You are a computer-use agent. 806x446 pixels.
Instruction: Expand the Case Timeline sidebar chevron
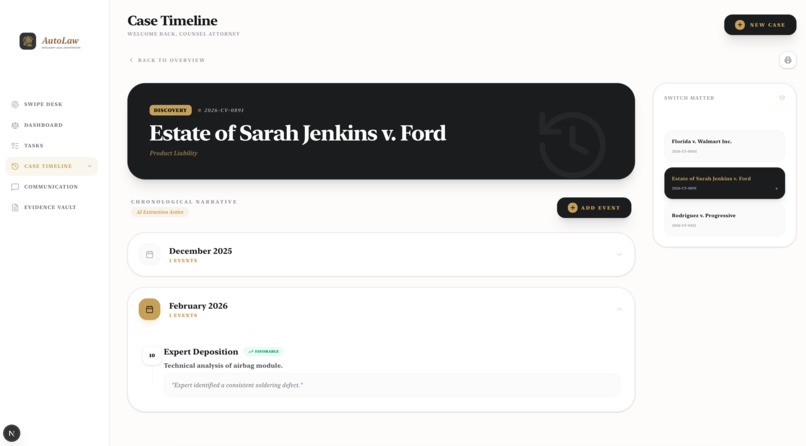[89, 166]
